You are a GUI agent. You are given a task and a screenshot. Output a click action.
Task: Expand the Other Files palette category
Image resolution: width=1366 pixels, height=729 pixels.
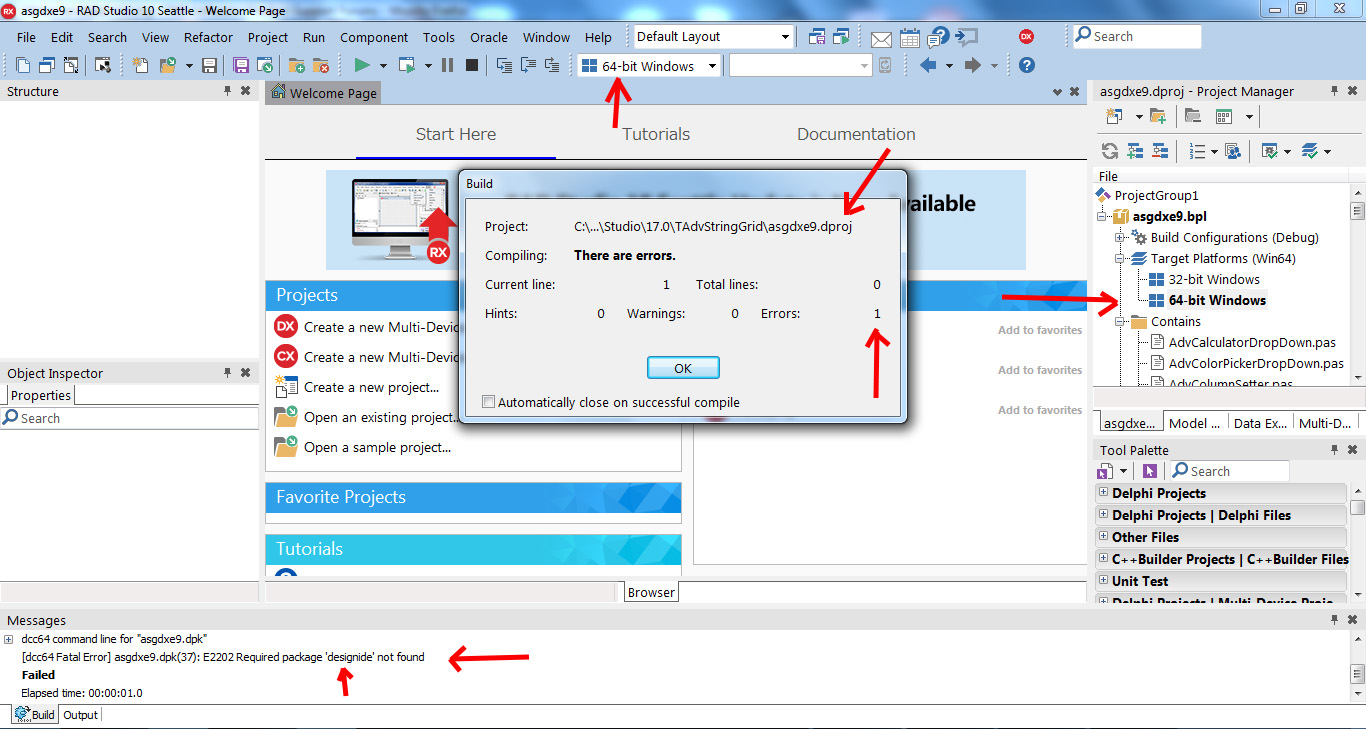pyautogui.click(x=1104, y=537)
